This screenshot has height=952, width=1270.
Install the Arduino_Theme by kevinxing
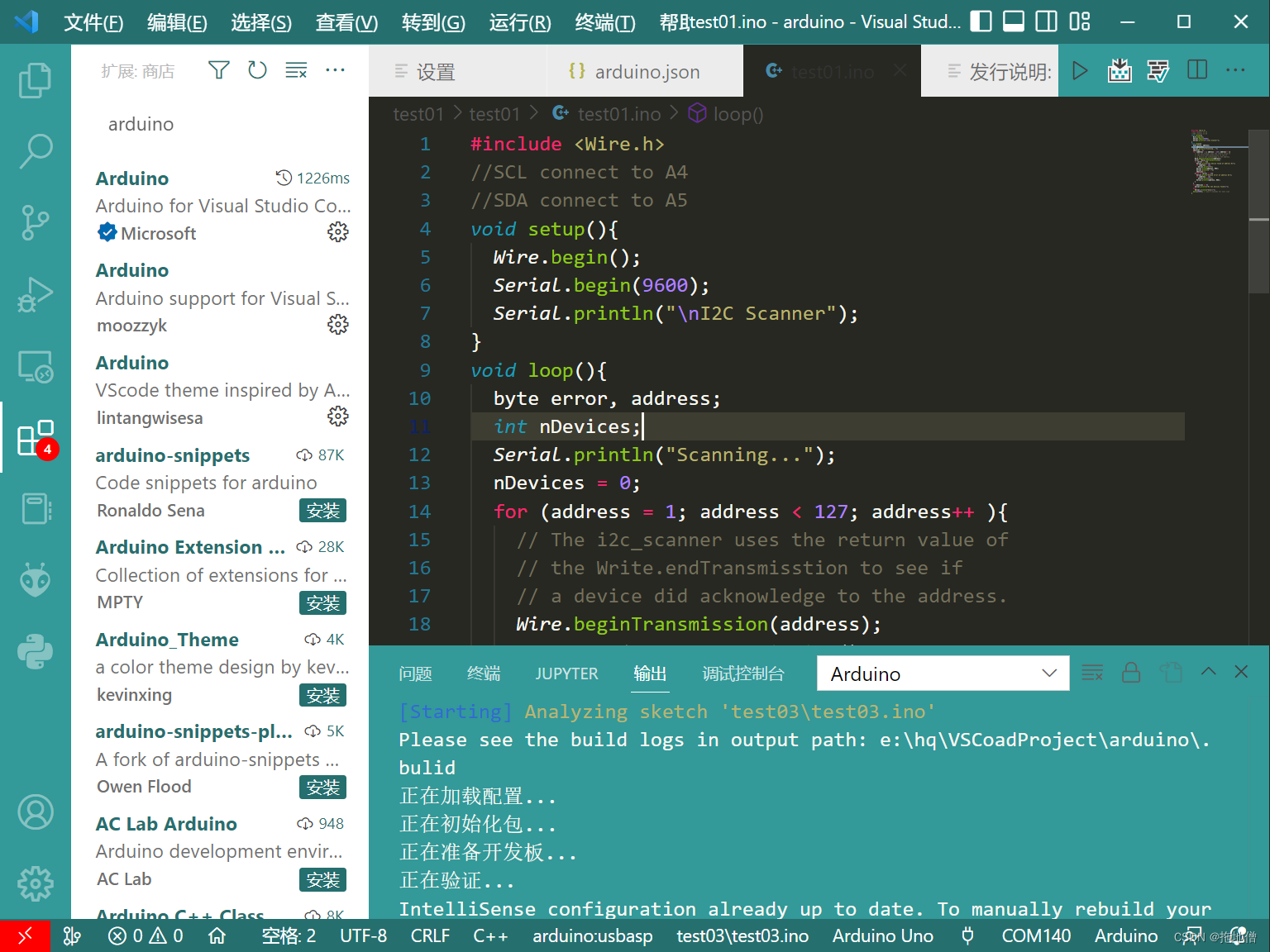coord(322,696)
